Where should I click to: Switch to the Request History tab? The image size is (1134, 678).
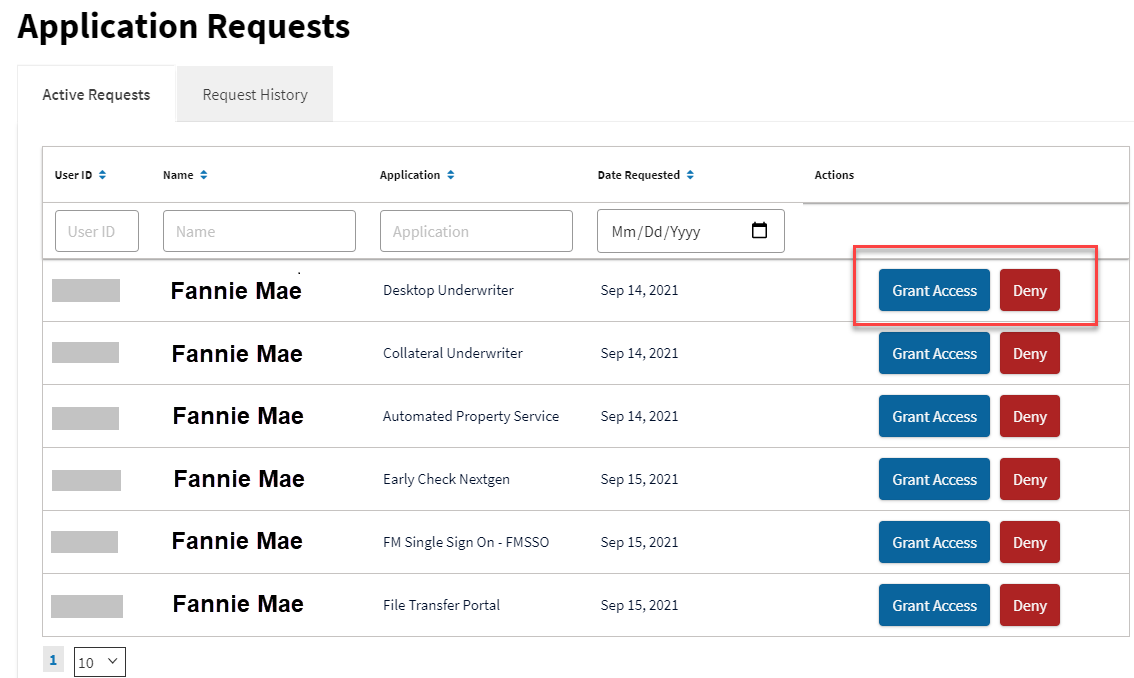point(254,94)
